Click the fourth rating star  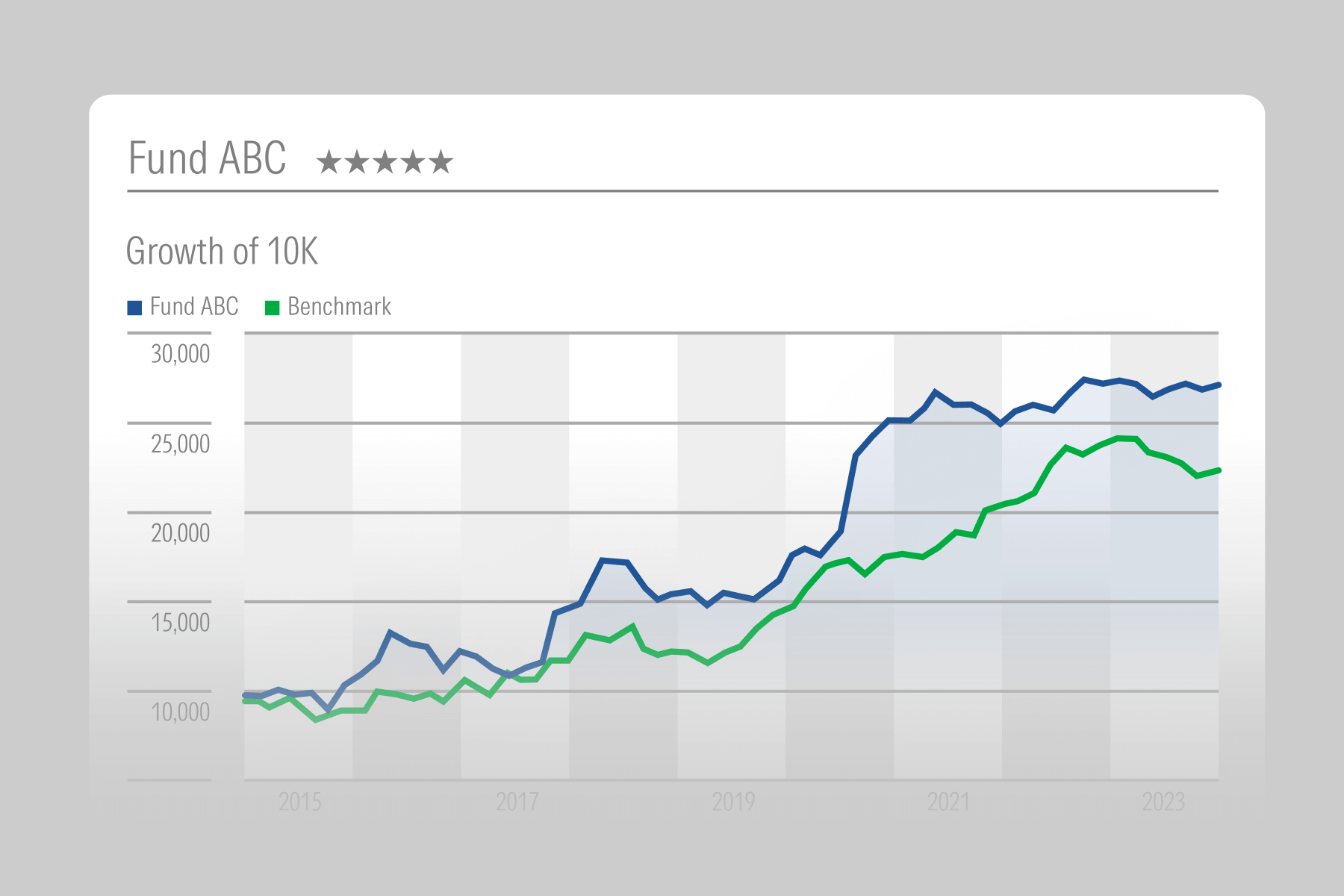413,161
